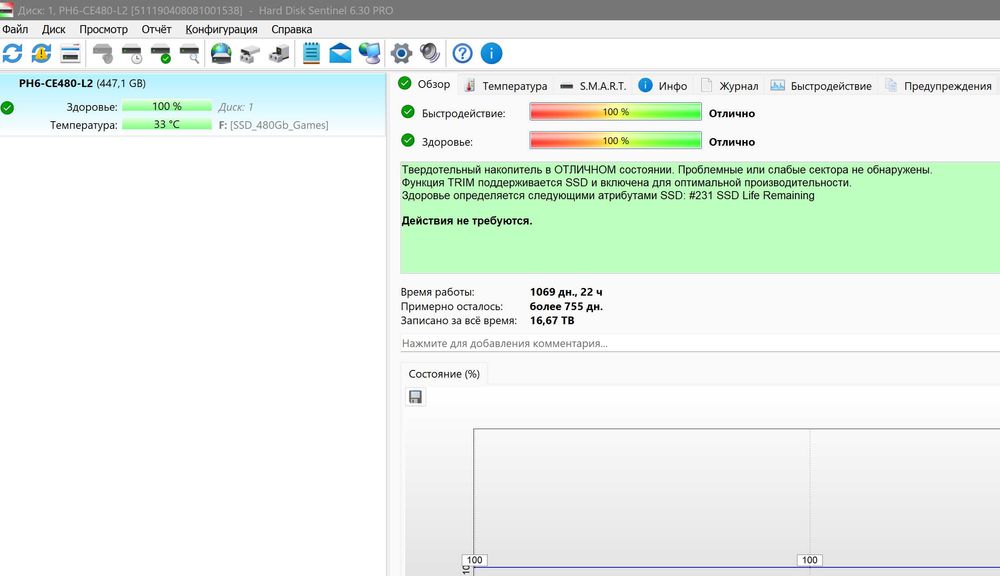Open the Файл menu
1000x576 pixels.
pos(15,29)
